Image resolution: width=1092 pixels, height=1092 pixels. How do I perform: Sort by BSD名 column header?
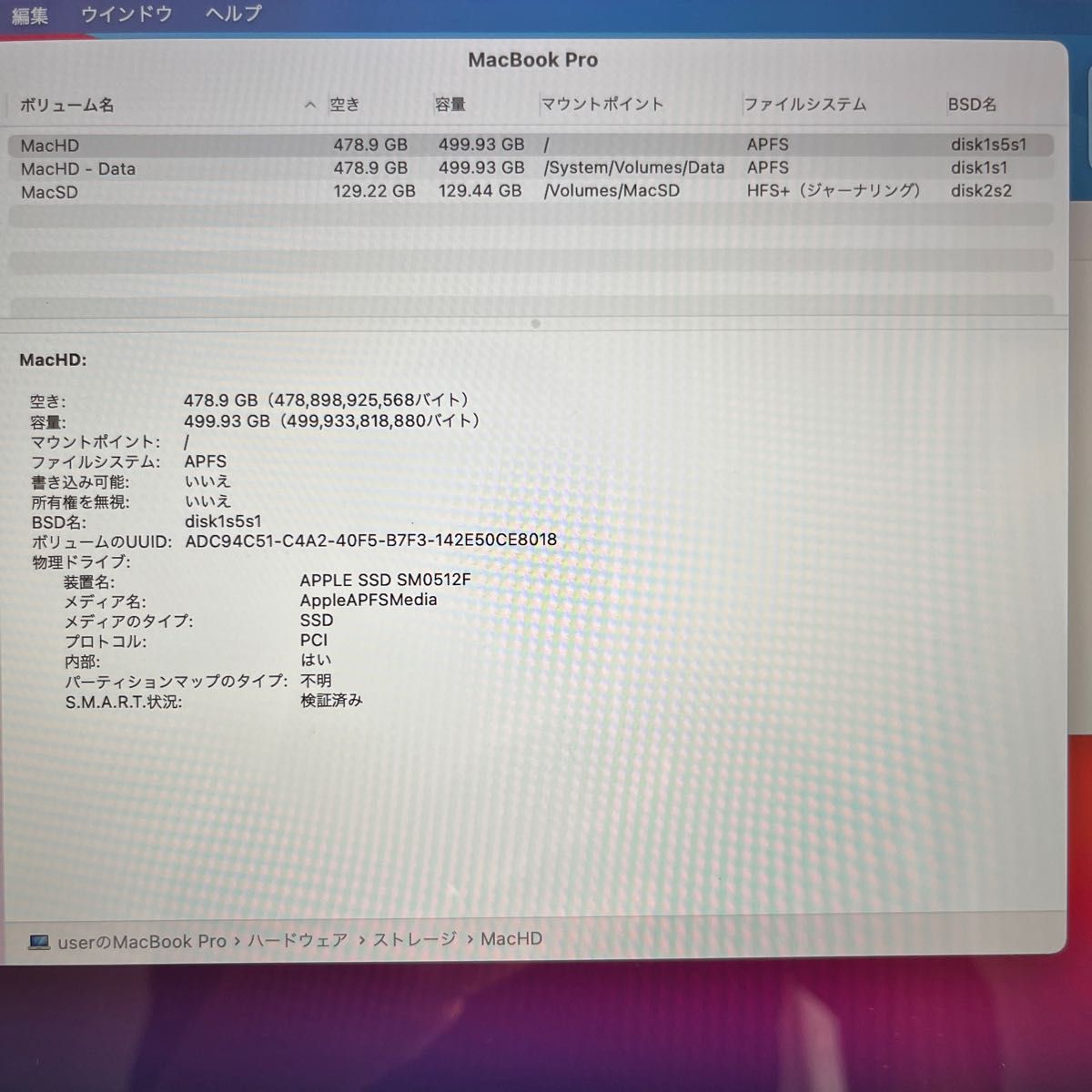pos(972,104)
